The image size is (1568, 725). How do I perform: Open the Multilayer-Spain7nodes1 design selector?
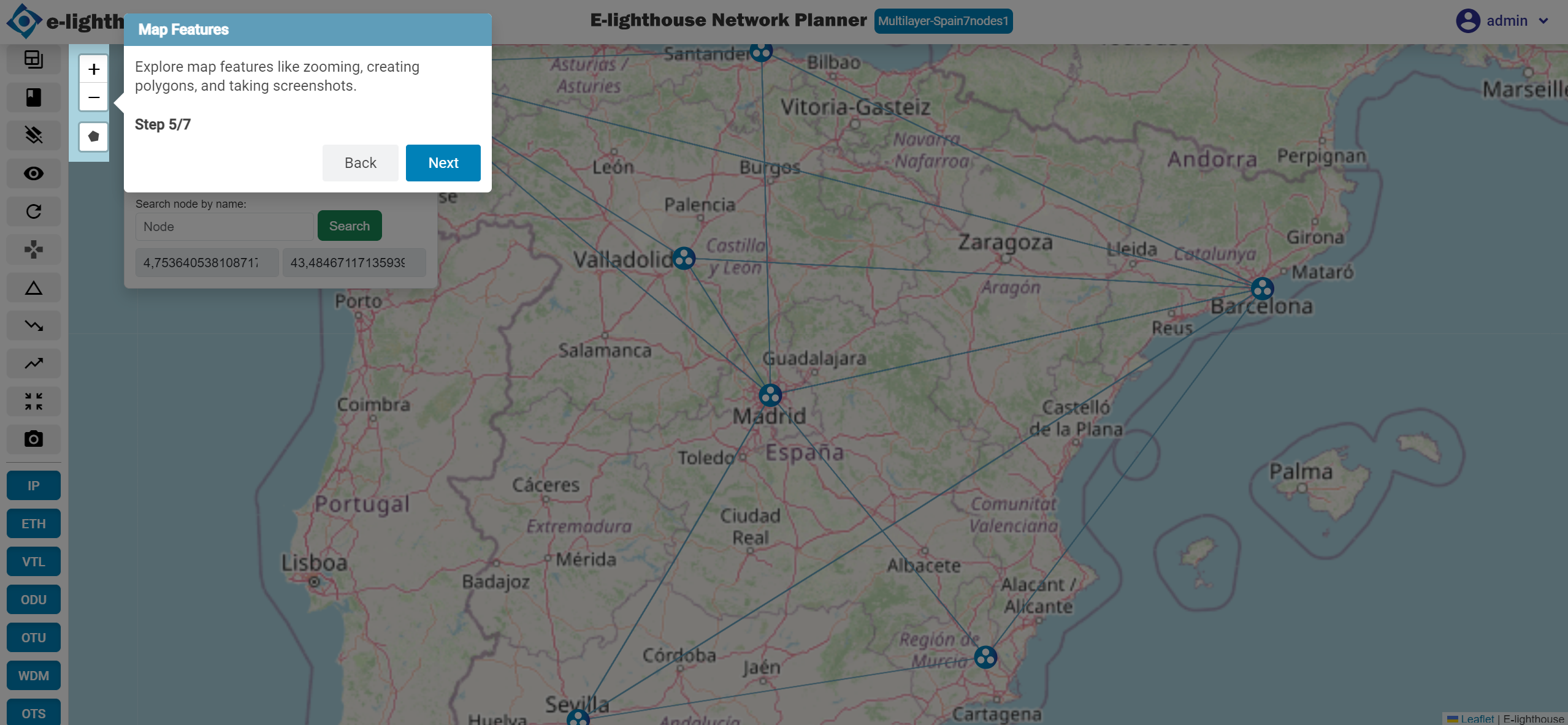click(x=943, y=21)
